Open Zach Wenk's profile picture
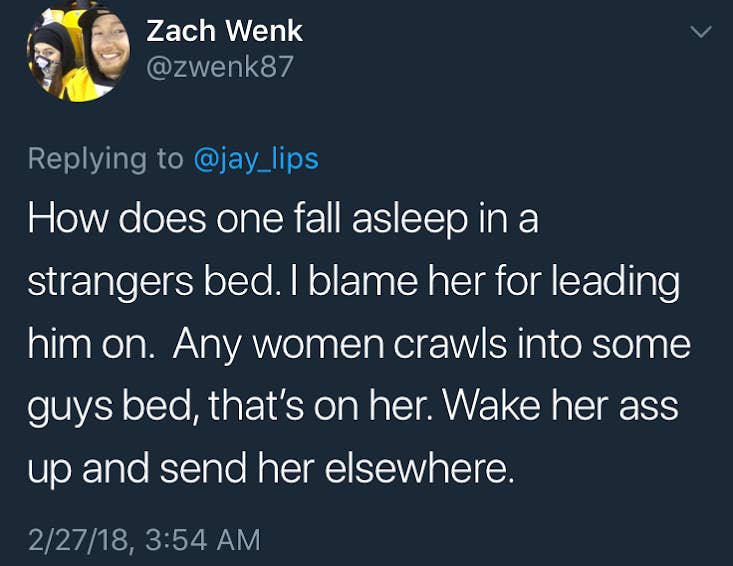Image resolution: width=733 pixels, height=566 pixels. coord(77,52)
